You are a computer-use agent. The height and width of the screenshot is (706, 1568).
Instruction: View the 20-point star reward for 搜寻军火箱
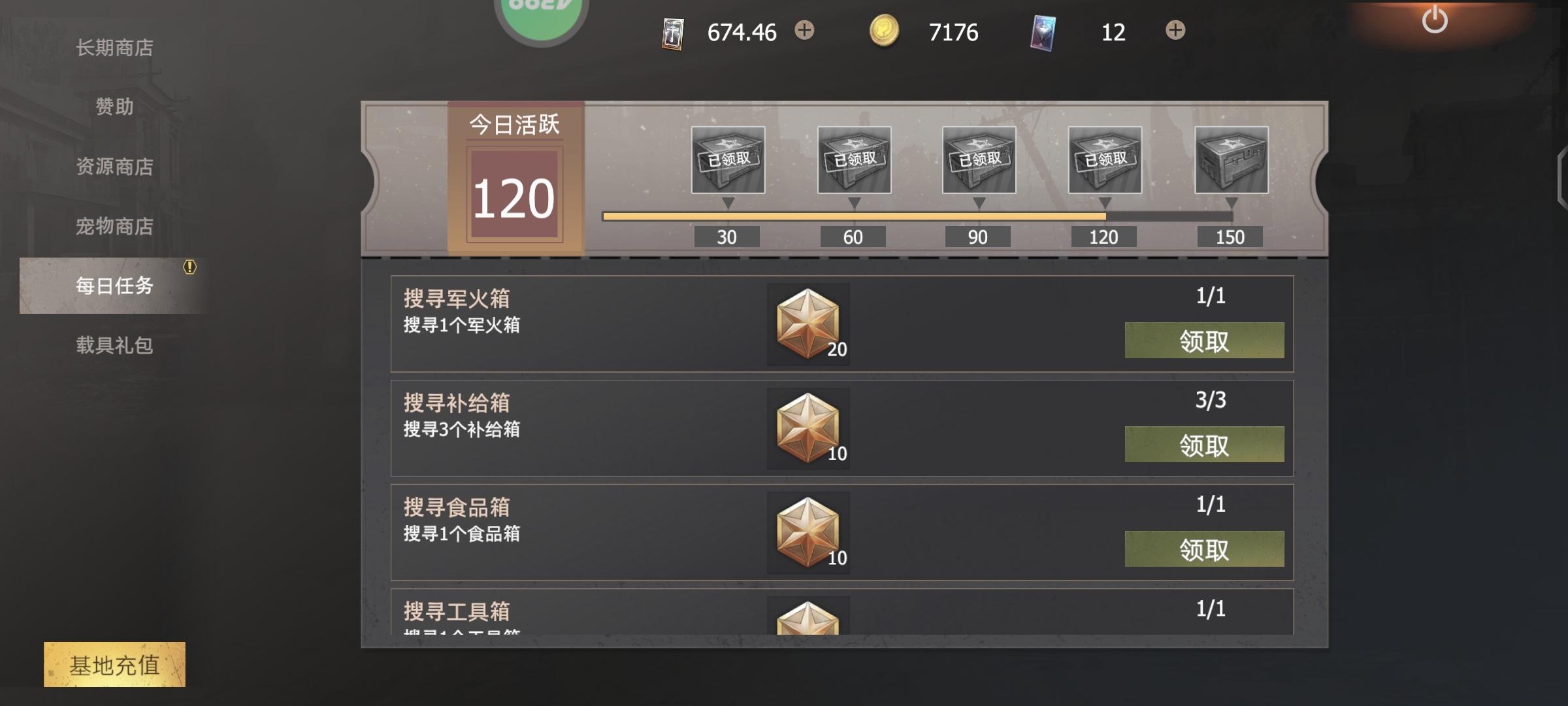pos(808,324)
